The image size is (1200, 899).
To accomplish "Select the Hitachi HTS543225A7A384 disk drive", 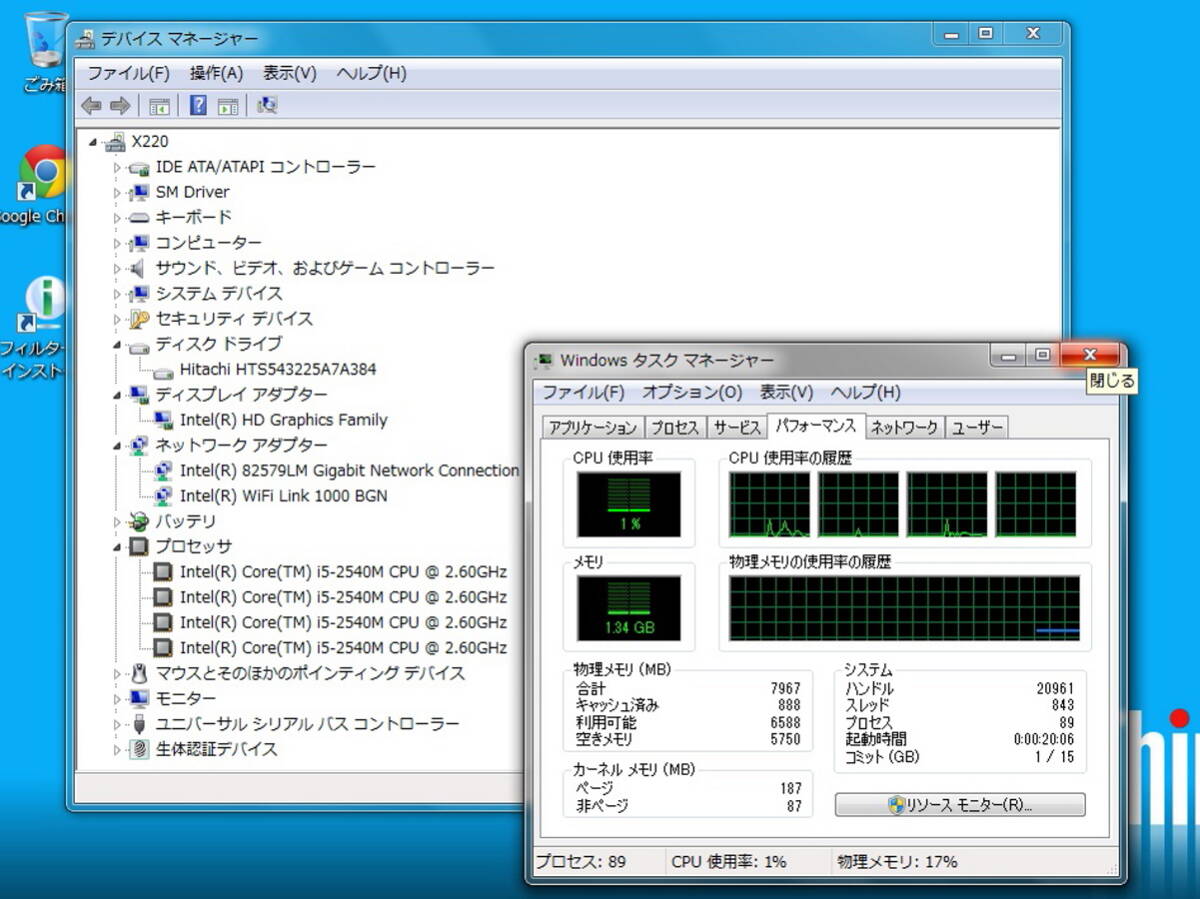I will [277, 369].
